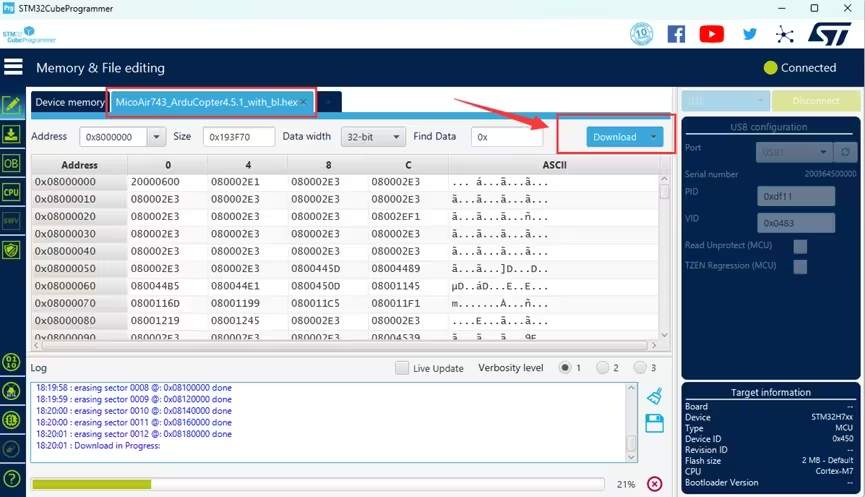
Task: Open the USB1 port dropdown
Action: (794, 152)
